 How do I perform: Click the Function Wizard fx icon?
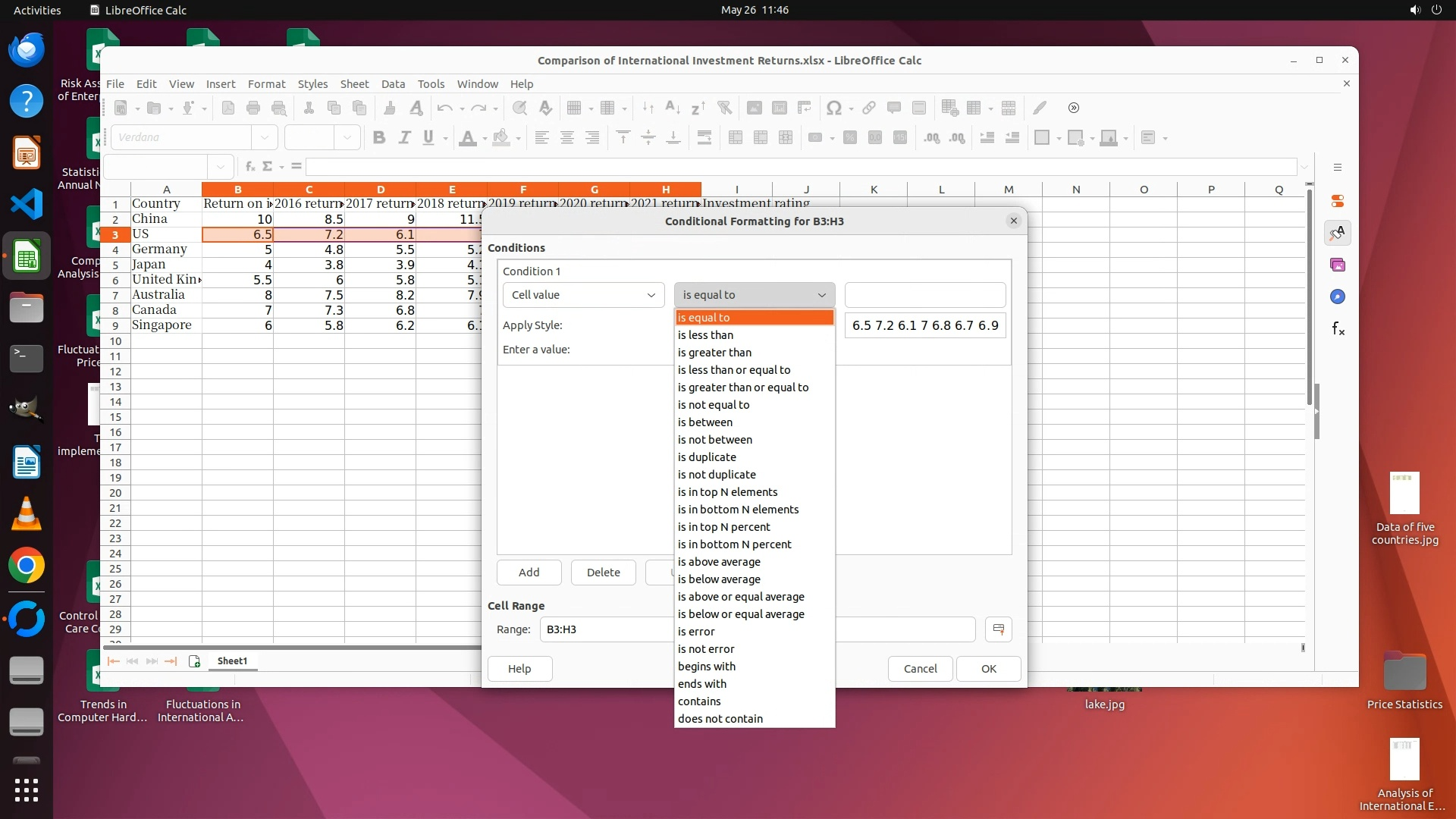click(250, 166)
